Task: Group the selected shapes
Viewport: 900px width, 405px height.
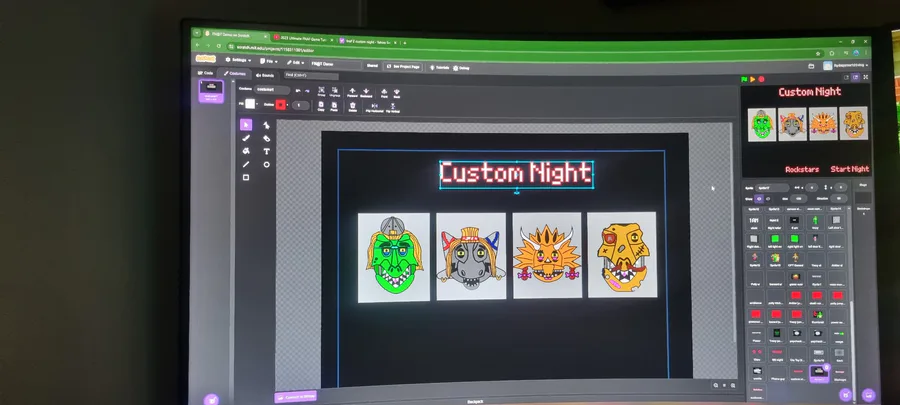Action: 321,92
